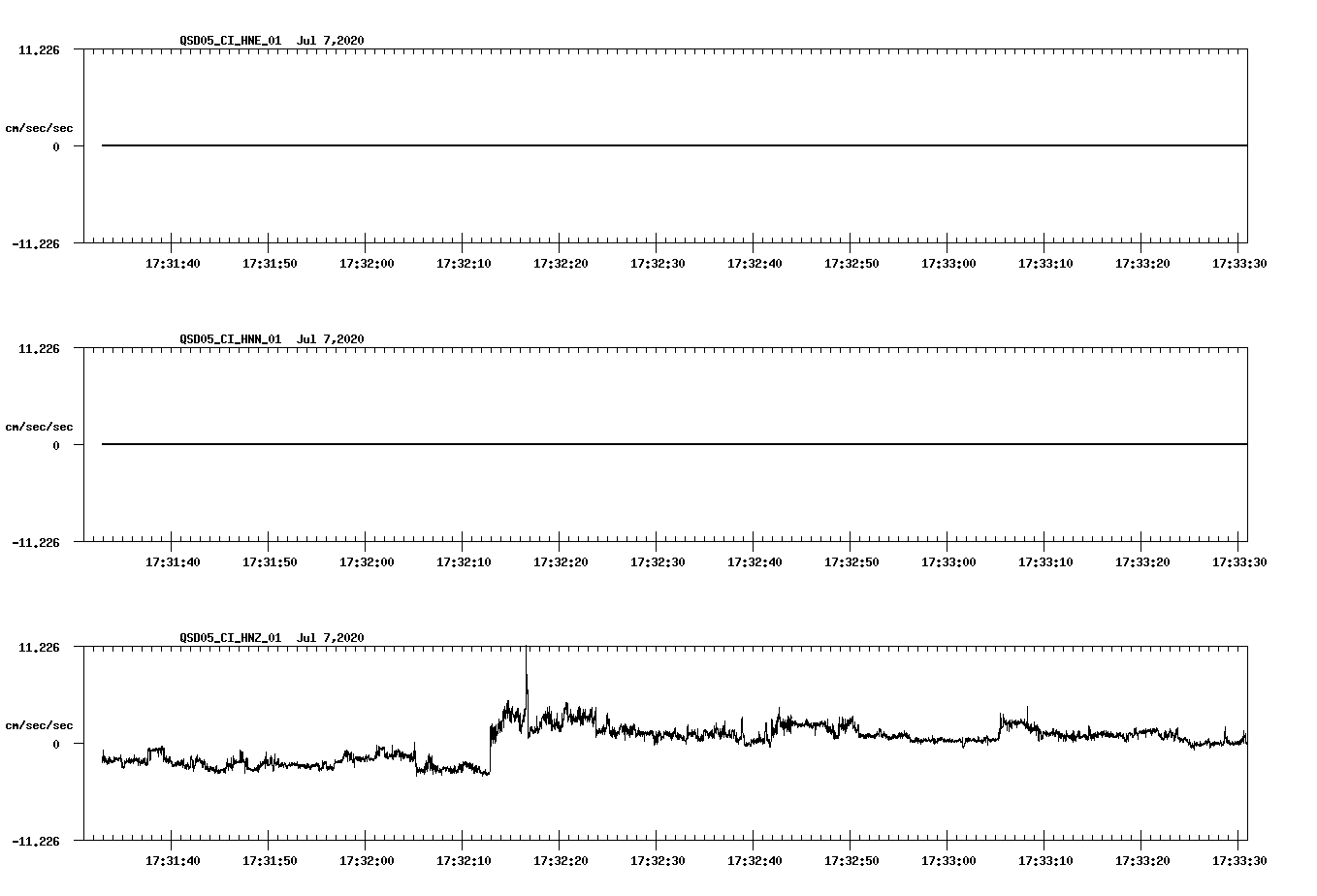Screen dimensions: 1317x896
Task: Click 17:32:40 time label under HNE plot
Action: [755, 263]
